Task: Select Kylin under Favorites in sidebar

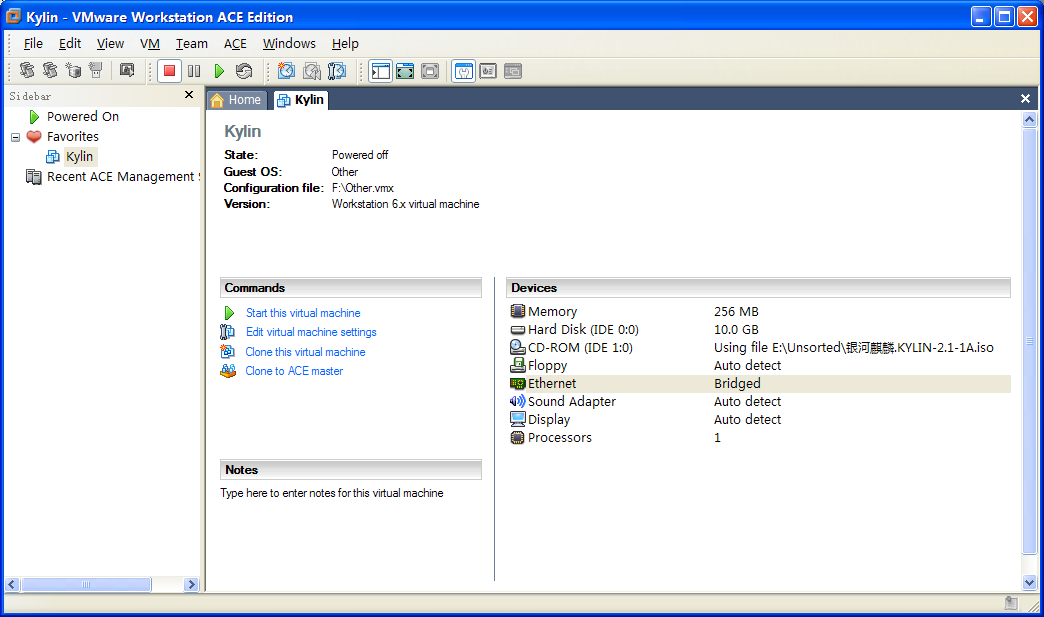Action: (79, 156)
